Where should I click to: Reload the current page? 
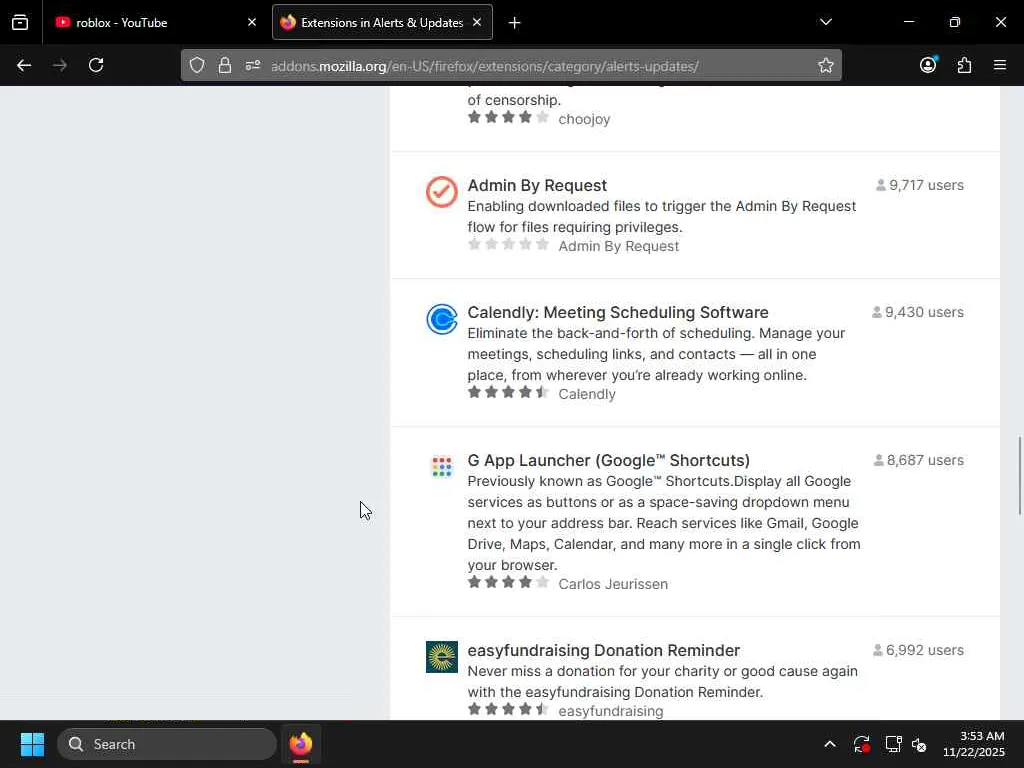coord(96,65)
